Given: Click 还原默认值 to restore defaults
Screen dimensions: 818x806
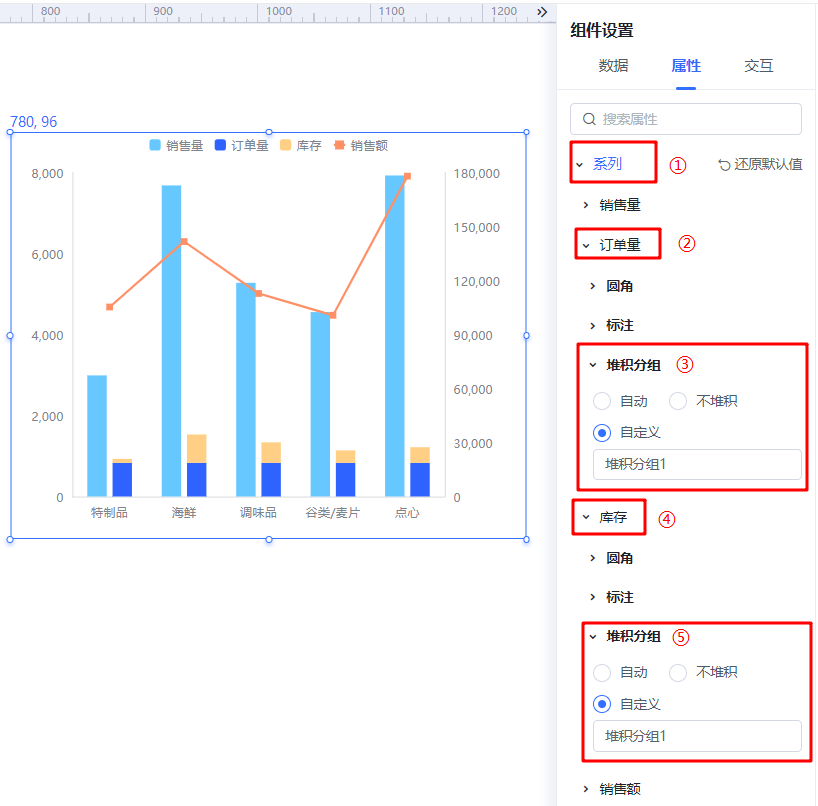Looking at the screenshot, I should pos(767,164).
